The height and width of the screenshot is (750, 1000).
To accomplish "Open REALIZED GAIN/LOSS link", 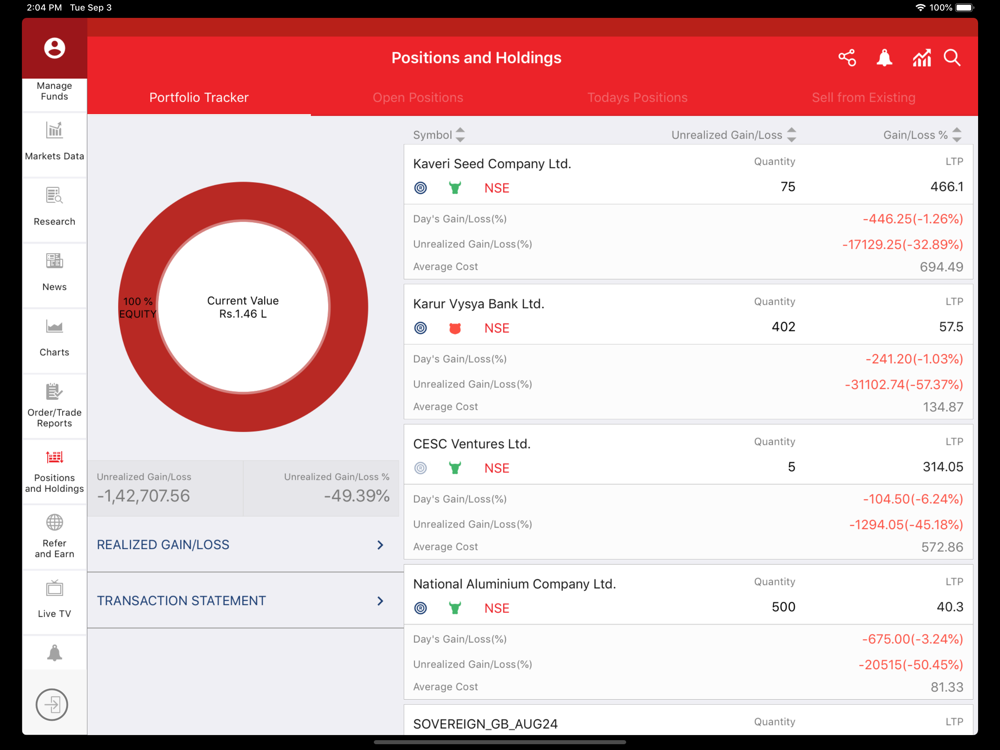I will coord(163,545).
